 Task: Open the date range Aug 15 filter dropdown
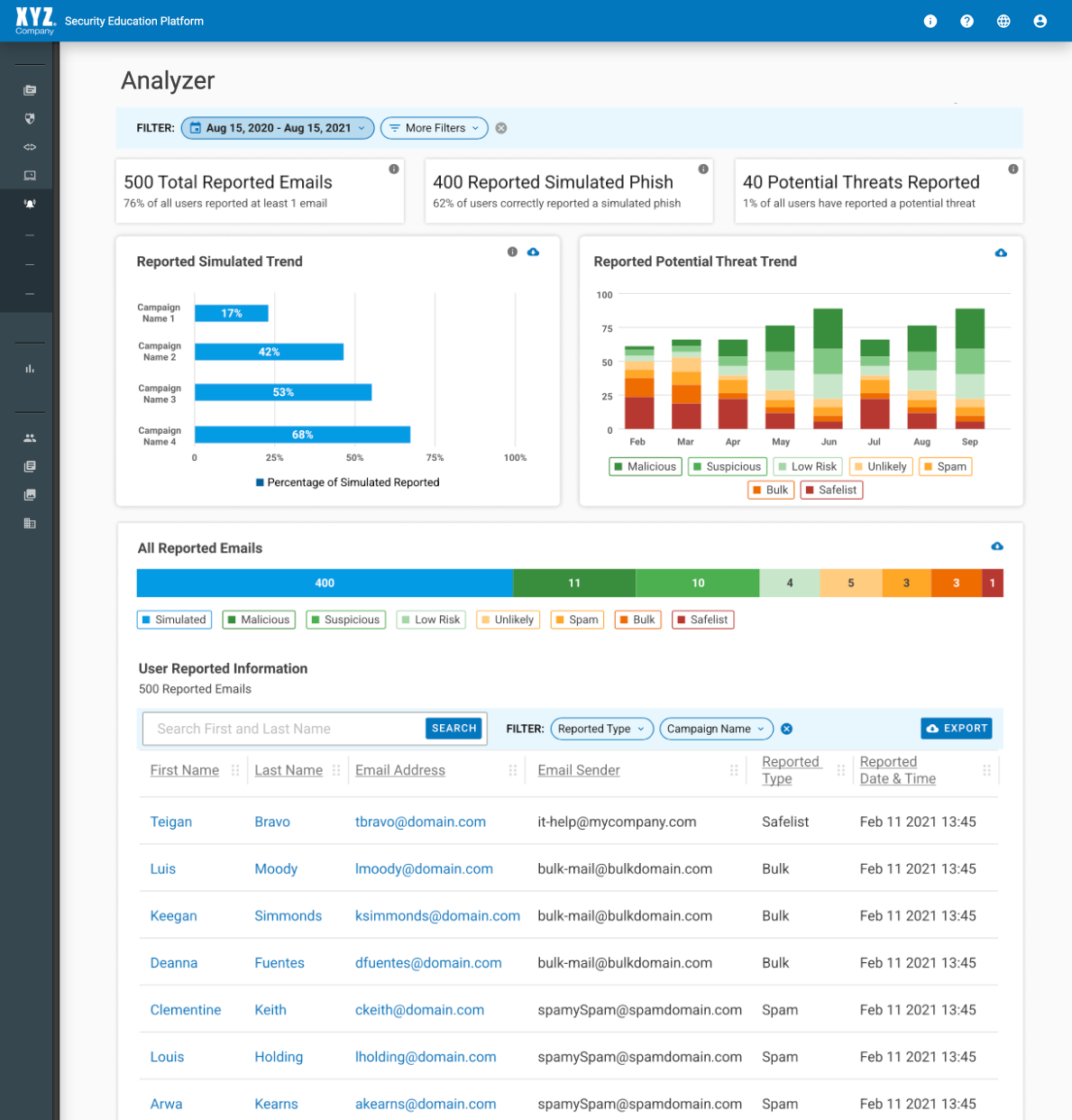278,128
